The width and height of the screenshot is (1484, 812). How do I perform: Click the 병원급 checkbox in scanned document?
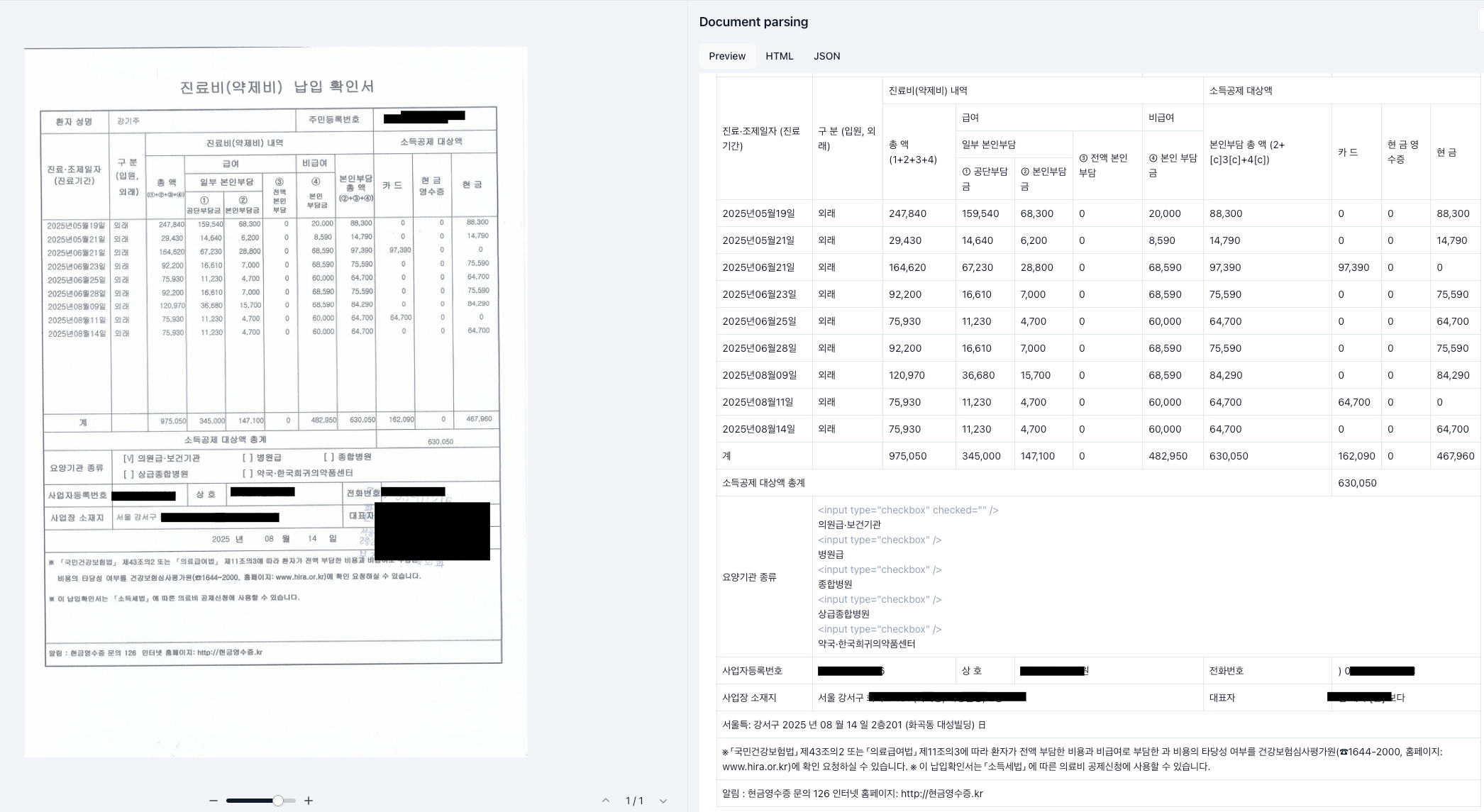coord(248,458)
